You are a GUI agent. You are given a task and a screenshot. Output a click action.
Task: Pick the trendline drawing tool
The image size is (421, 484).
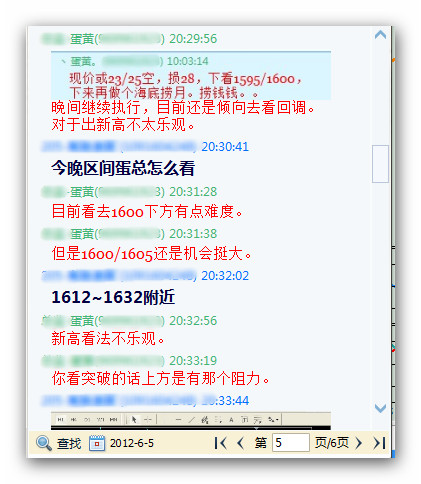(x=191, y=420)
